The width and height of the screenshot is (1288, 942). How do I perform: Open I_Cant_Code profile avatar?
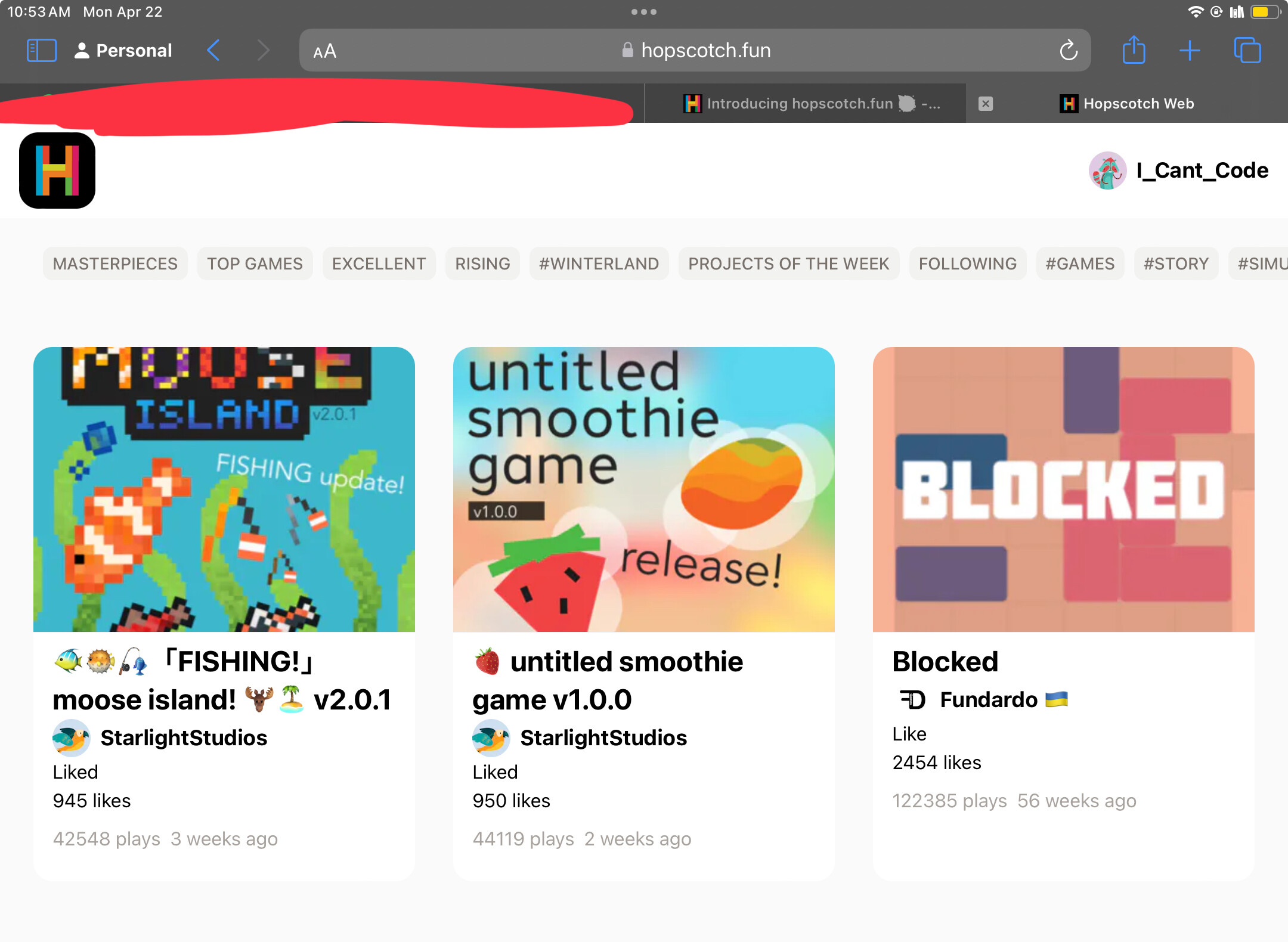1107,171
